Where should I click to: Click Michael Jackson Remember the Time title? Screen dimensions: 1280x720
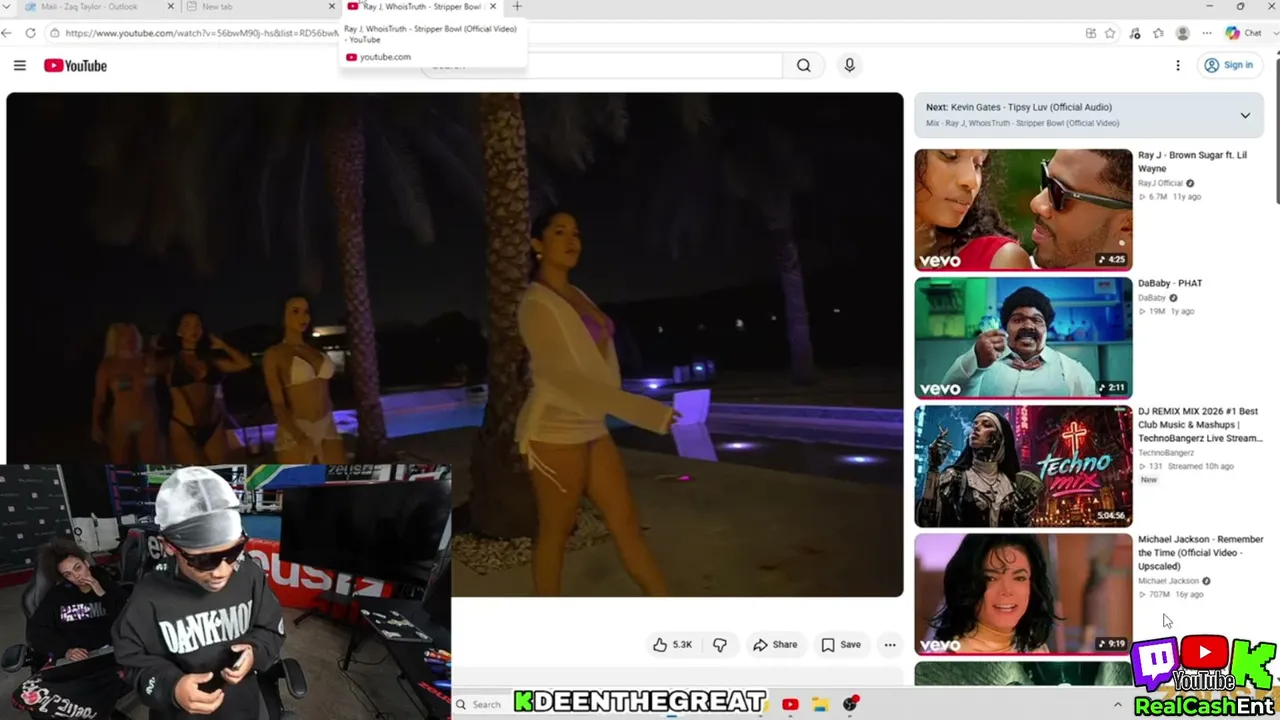1200,553
